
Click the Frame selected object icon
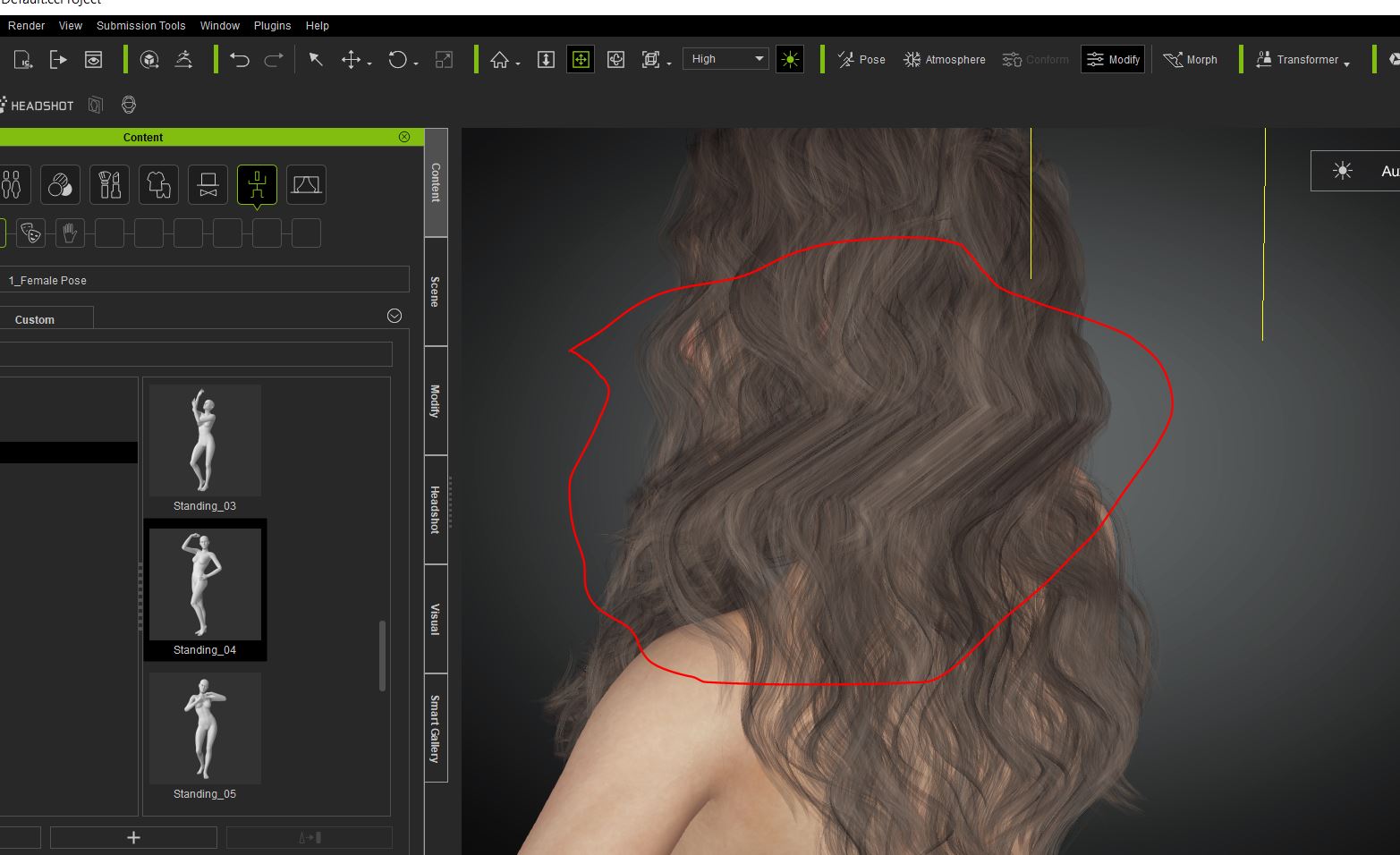pyautogui.click(x=651, y=60)
